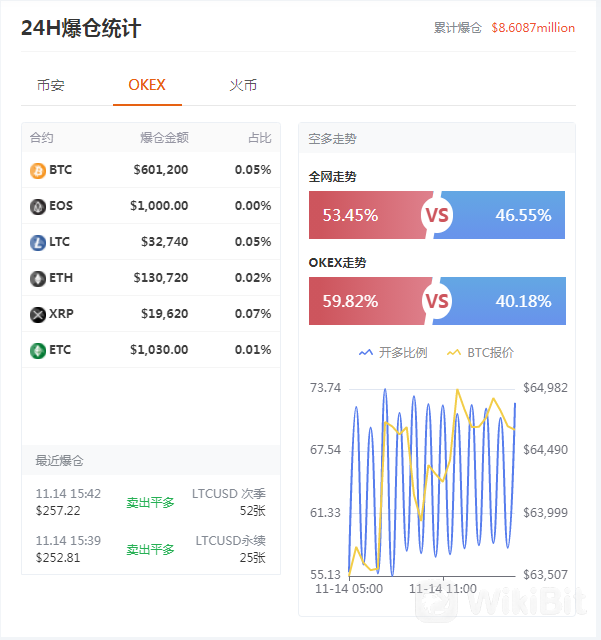Click the 11.14 15:39 liquidation timestamp
The width and height of the screenshot is (601, 640).
[68, 541]
